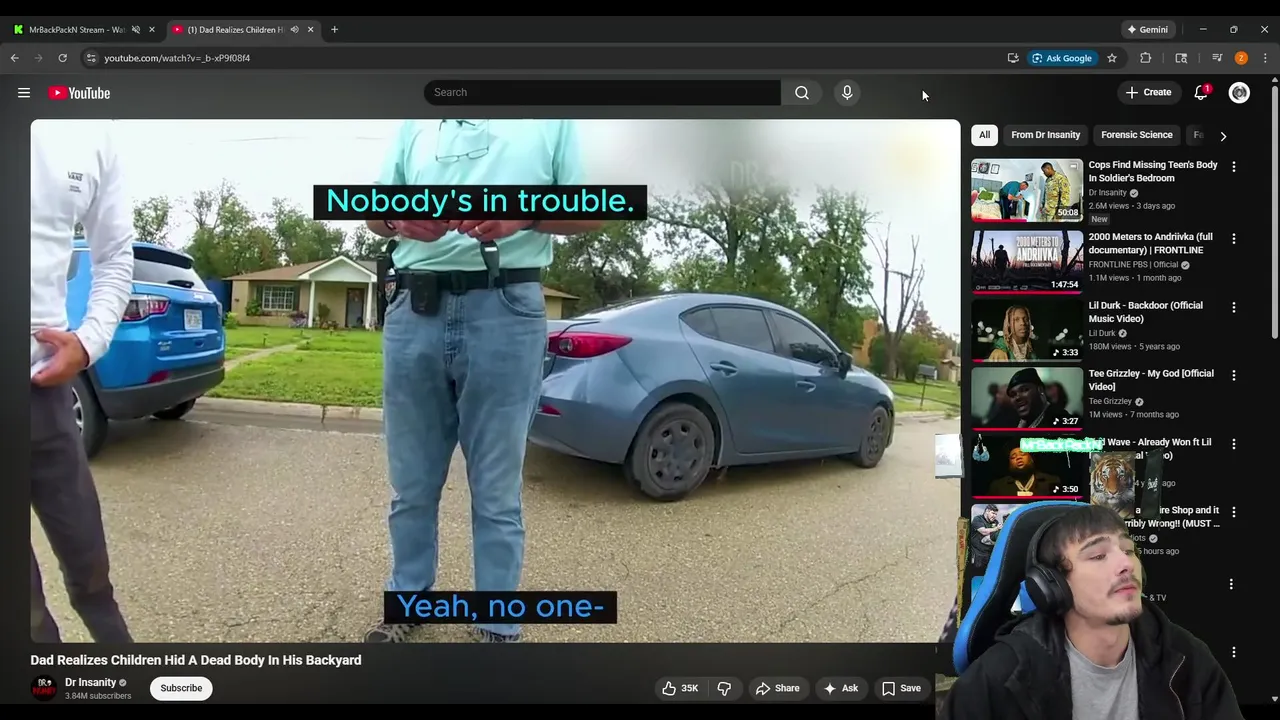The image size is (1280, 720).
Task: Click the Ask Google button
Action: pyautogui.click(x=1062, y=58)
